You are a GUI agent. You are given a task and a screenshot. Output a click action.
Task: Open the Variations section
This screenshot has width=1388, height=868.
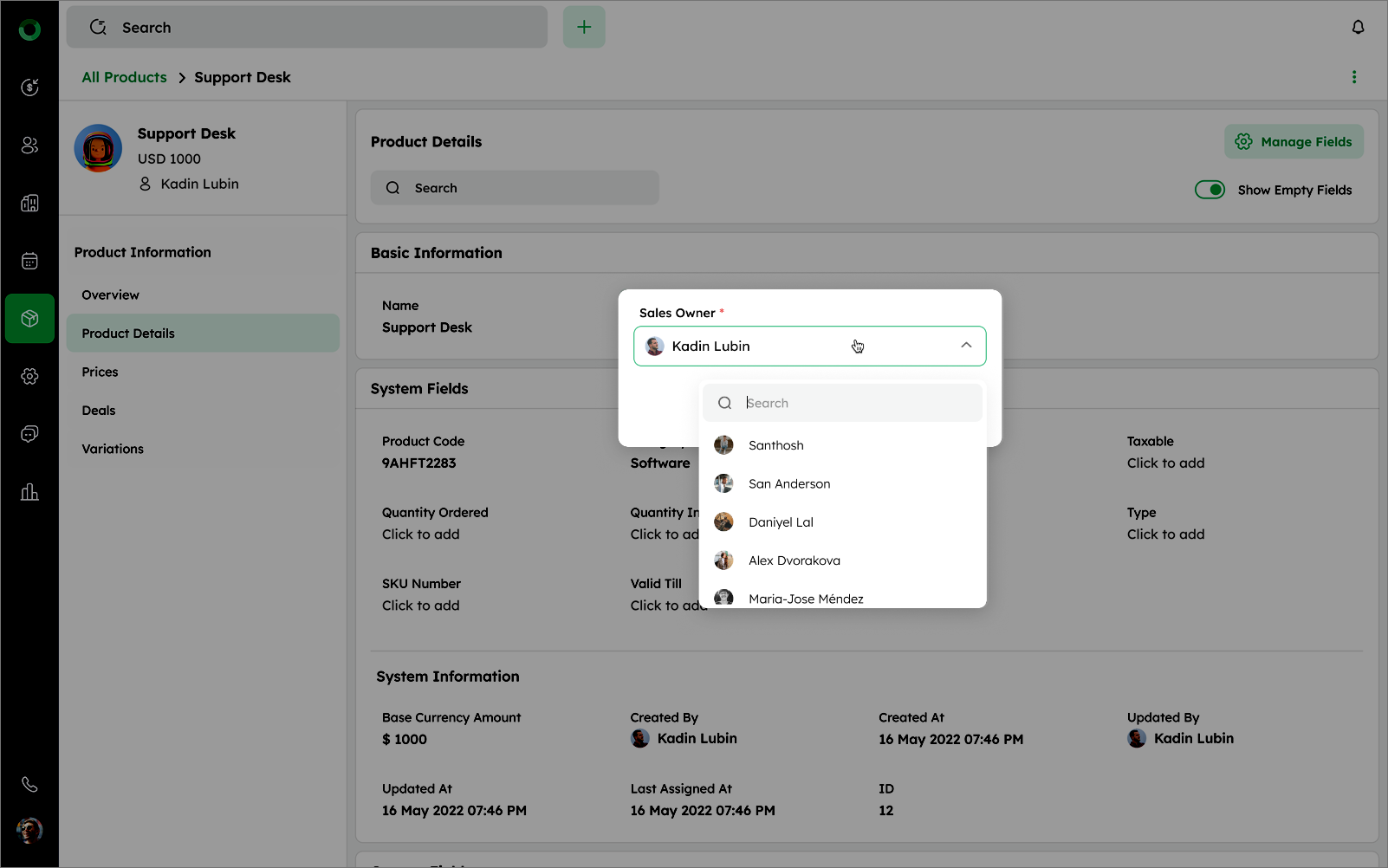(x=113, y=449)
